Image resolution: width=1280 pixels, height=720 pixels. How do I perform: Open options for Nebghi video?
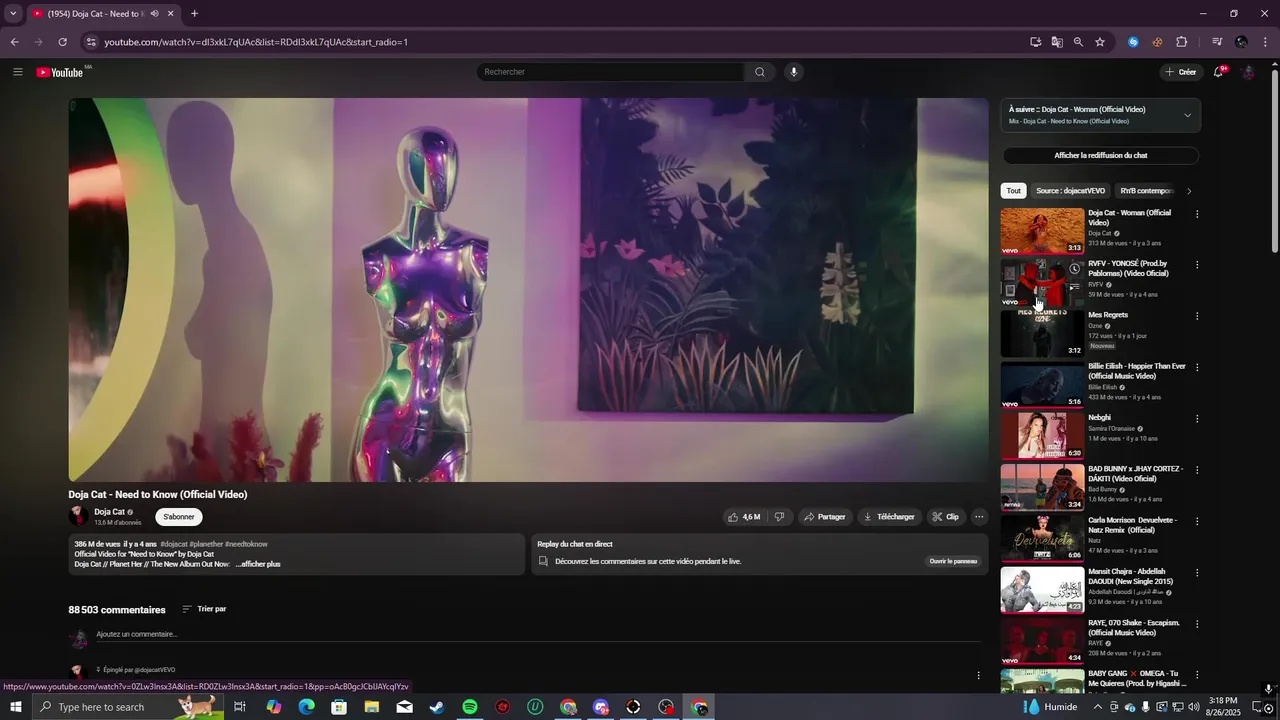point(1197,419)
